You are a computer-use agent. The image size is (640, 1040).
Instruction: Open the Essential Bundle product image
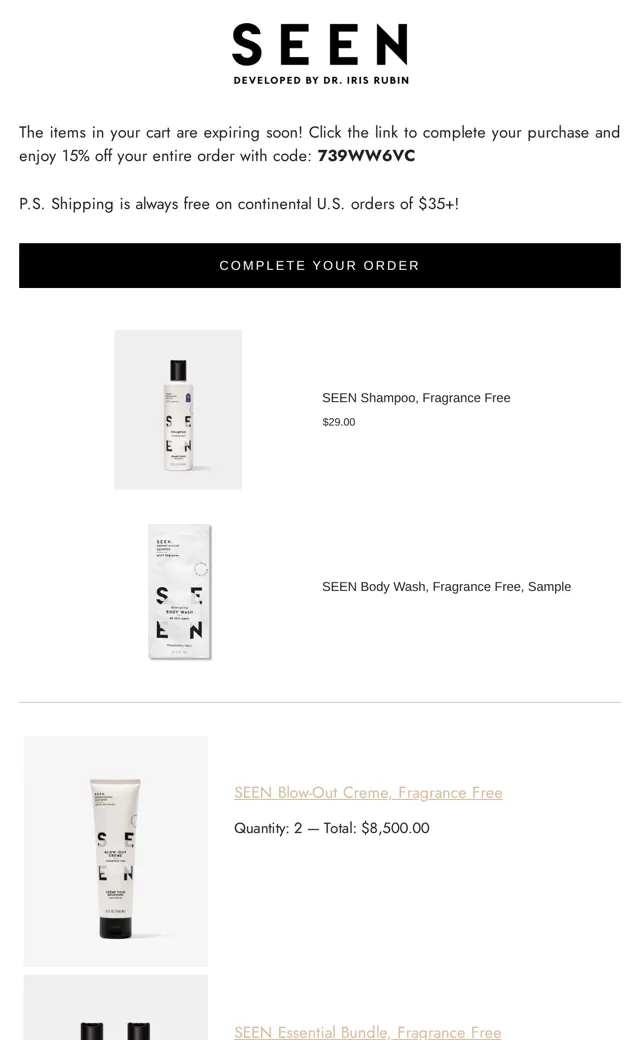116,1008
